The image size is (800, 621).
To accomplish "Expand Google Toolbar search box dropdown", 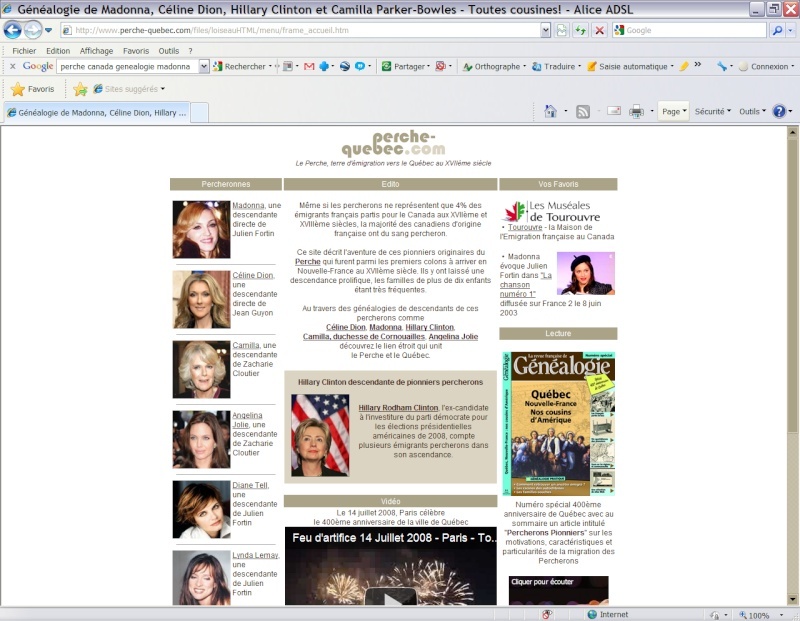I will click(x=204, y=66).
